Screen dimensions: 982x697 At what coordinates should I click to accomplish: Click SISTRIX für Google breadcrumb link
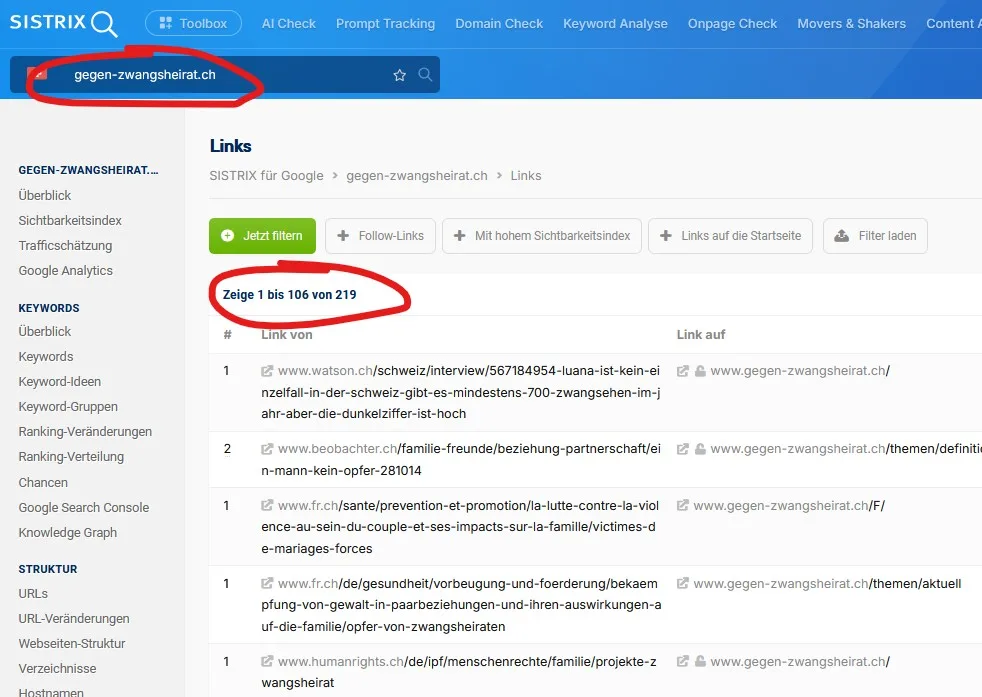266,175
